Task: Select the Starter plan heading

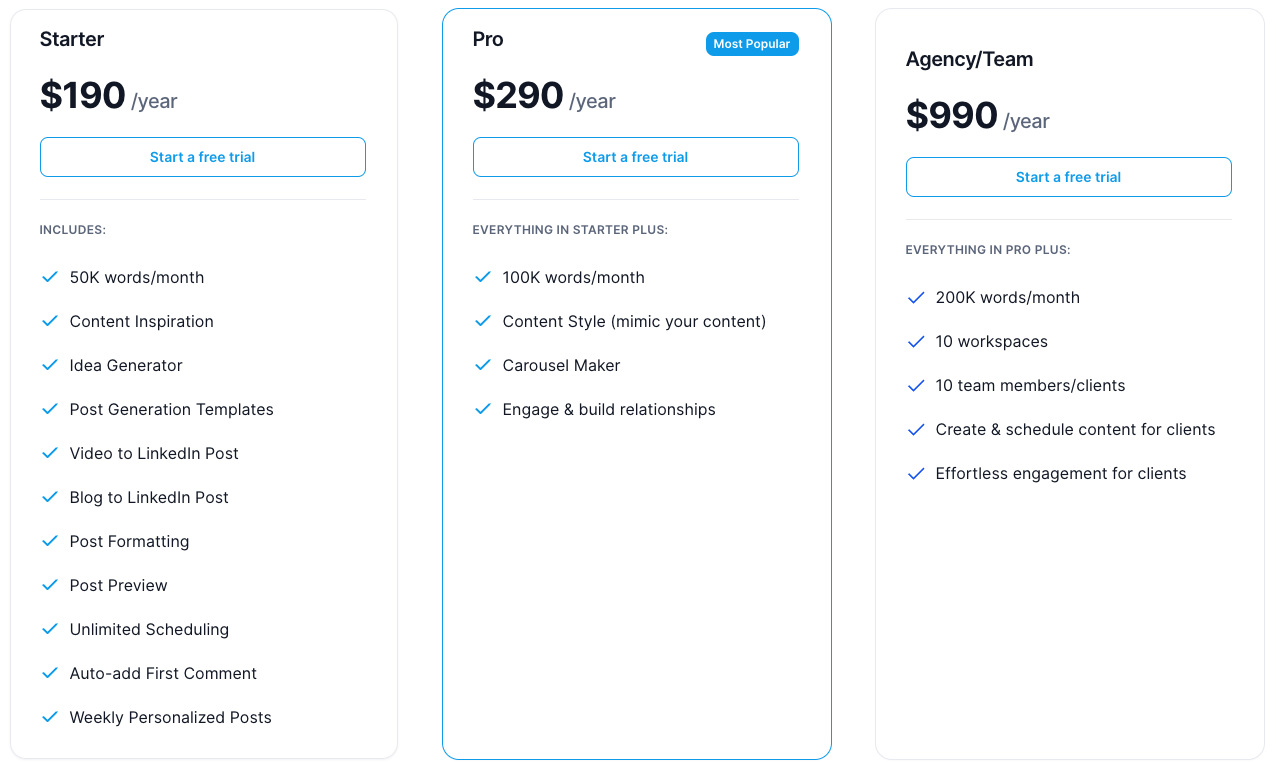Action: point(72,39)
